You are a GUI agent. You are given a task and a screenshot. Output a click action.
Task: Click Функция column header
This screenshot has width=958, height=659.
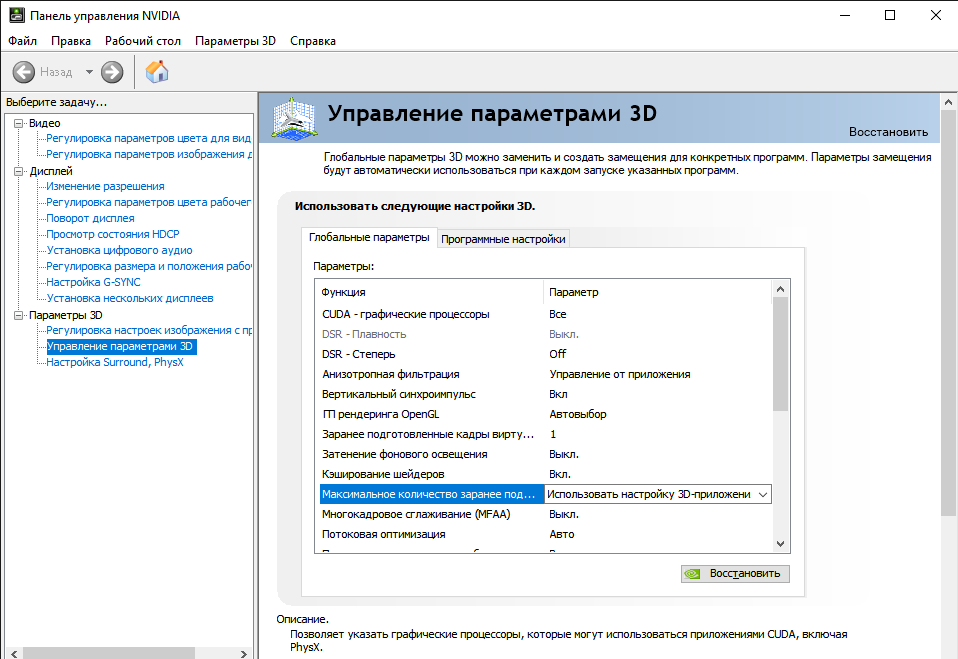coord(430,292)
